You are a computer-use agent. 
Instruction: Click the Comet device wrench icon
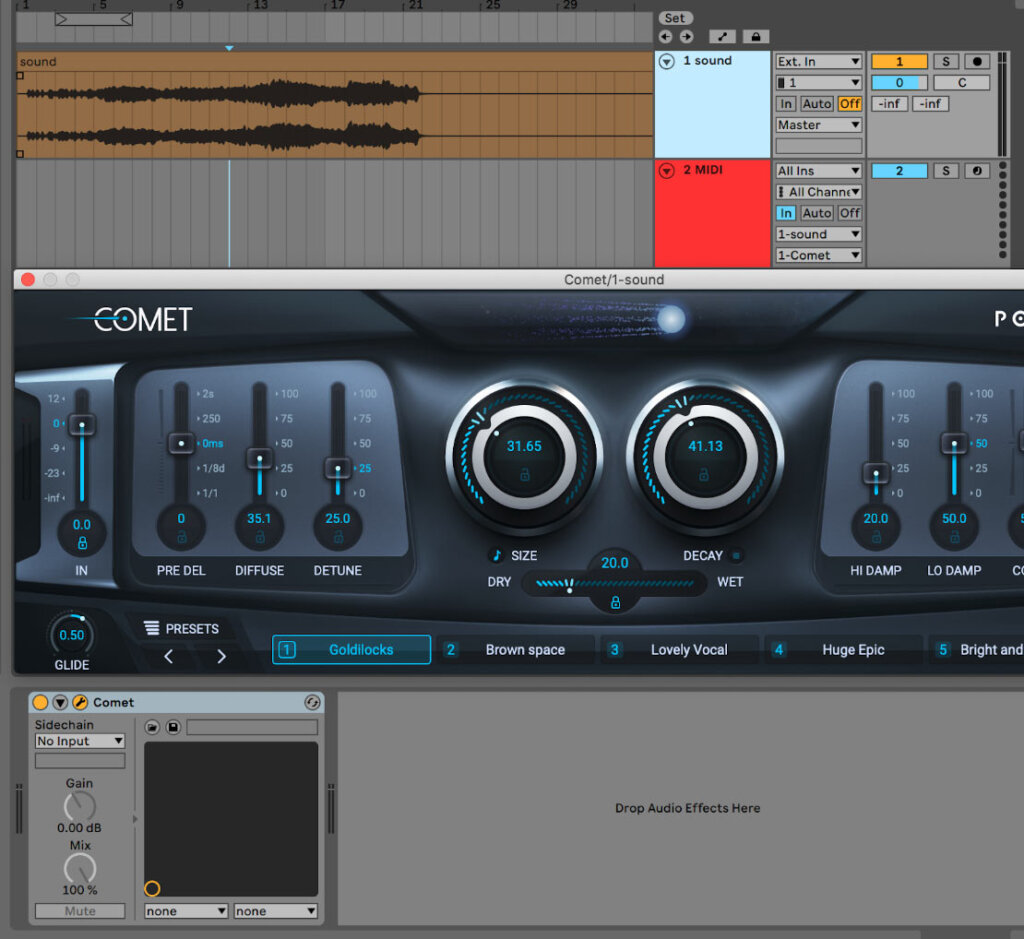[x=81, y=702]
